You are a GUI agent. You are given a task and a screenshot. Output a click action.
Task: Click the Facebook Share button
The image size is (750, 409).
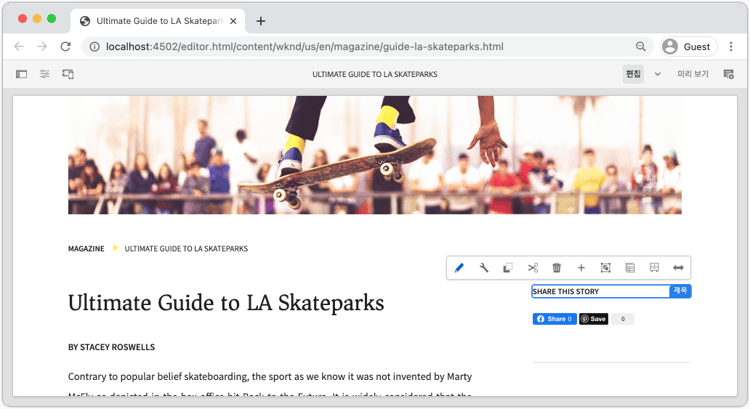(554, 319)
